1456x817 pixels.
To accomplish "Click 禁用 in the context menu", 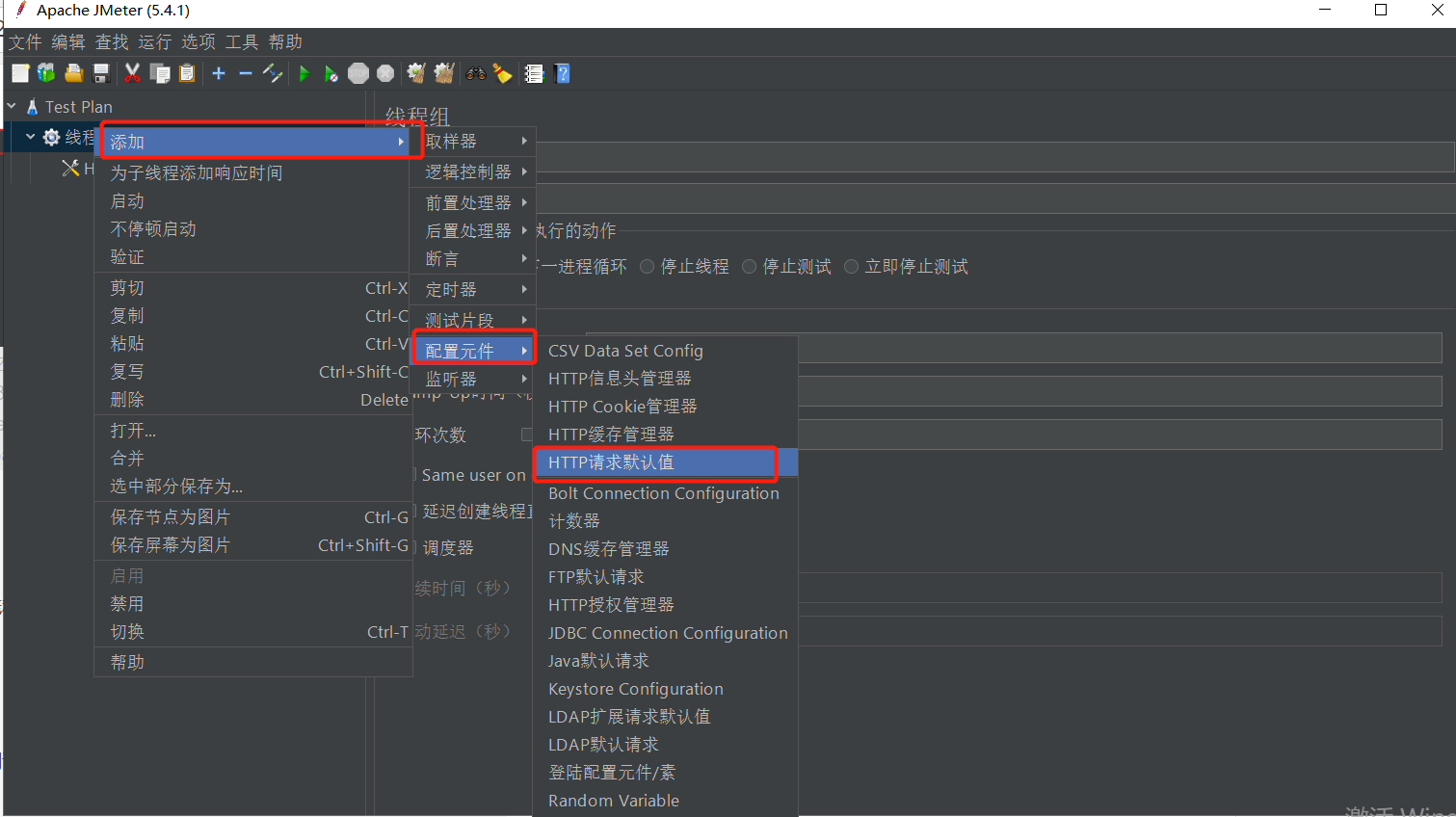I will pos(253,604).
